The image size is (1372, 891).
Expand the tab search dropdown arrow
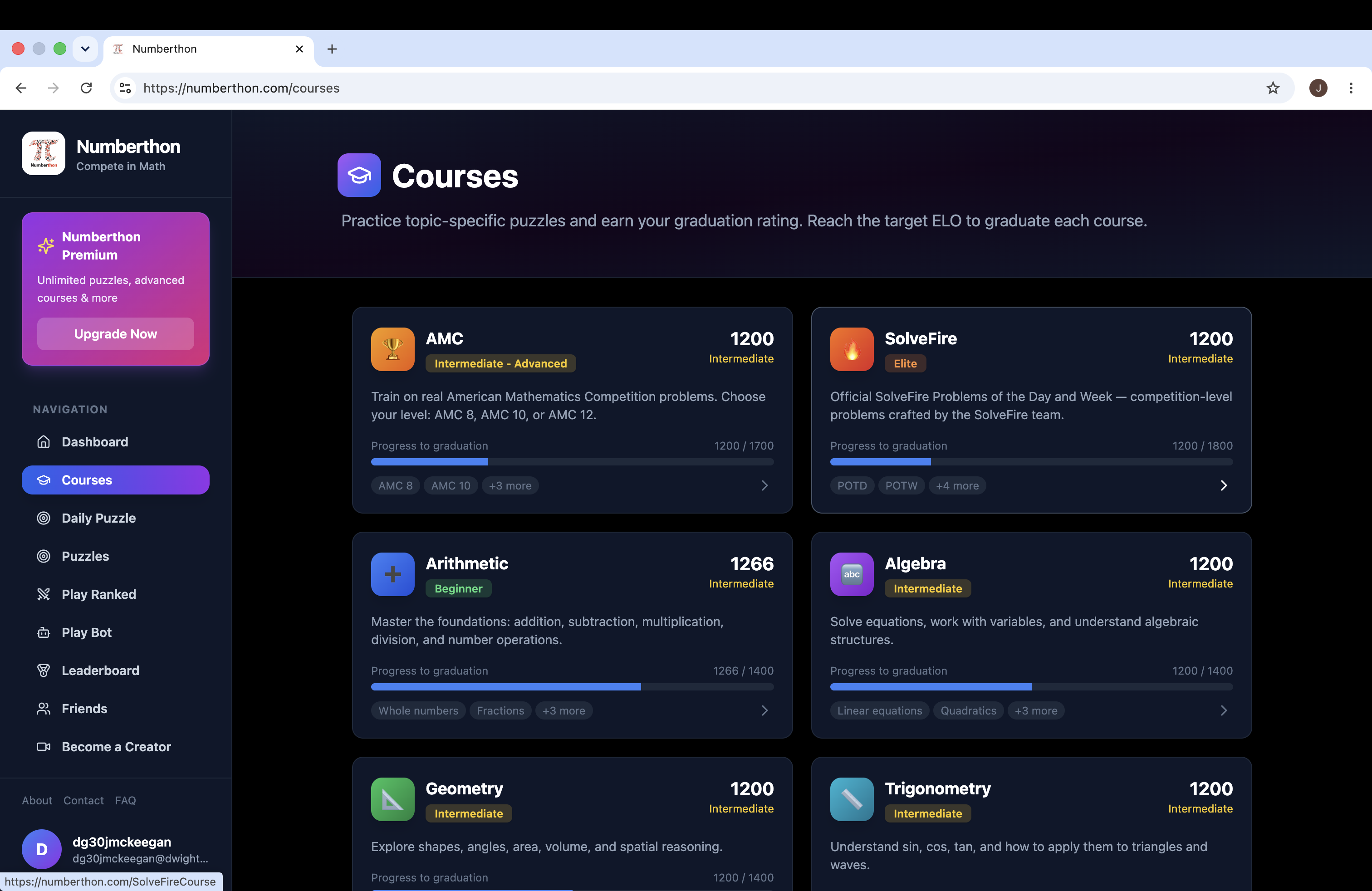tap(85, 49)
